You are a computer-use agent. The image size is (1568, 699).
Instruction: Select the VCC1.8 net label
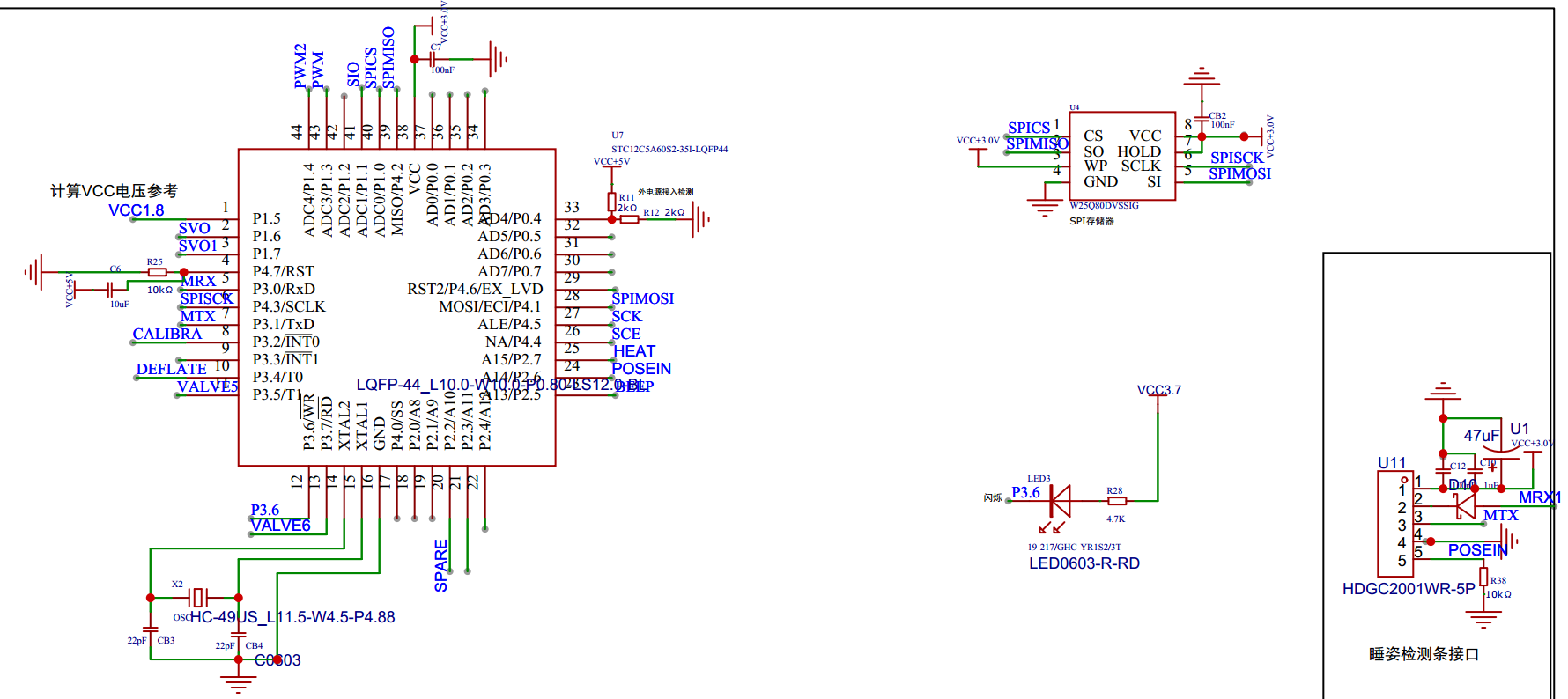pos(136,210)
